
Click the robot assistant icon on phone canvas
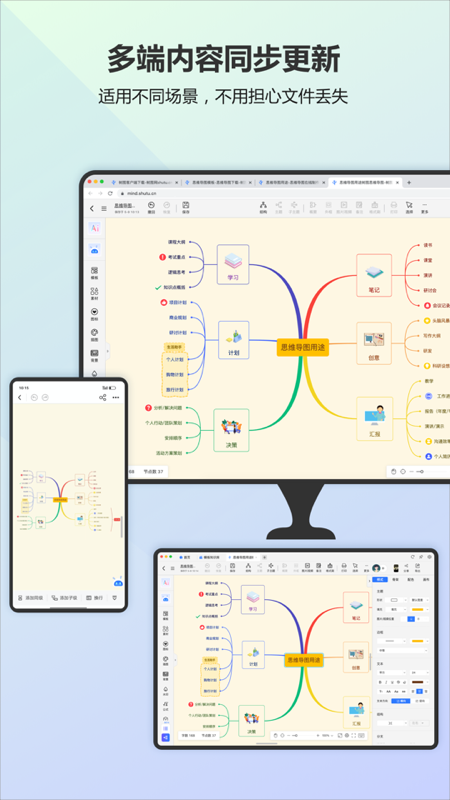pos(118,582)
